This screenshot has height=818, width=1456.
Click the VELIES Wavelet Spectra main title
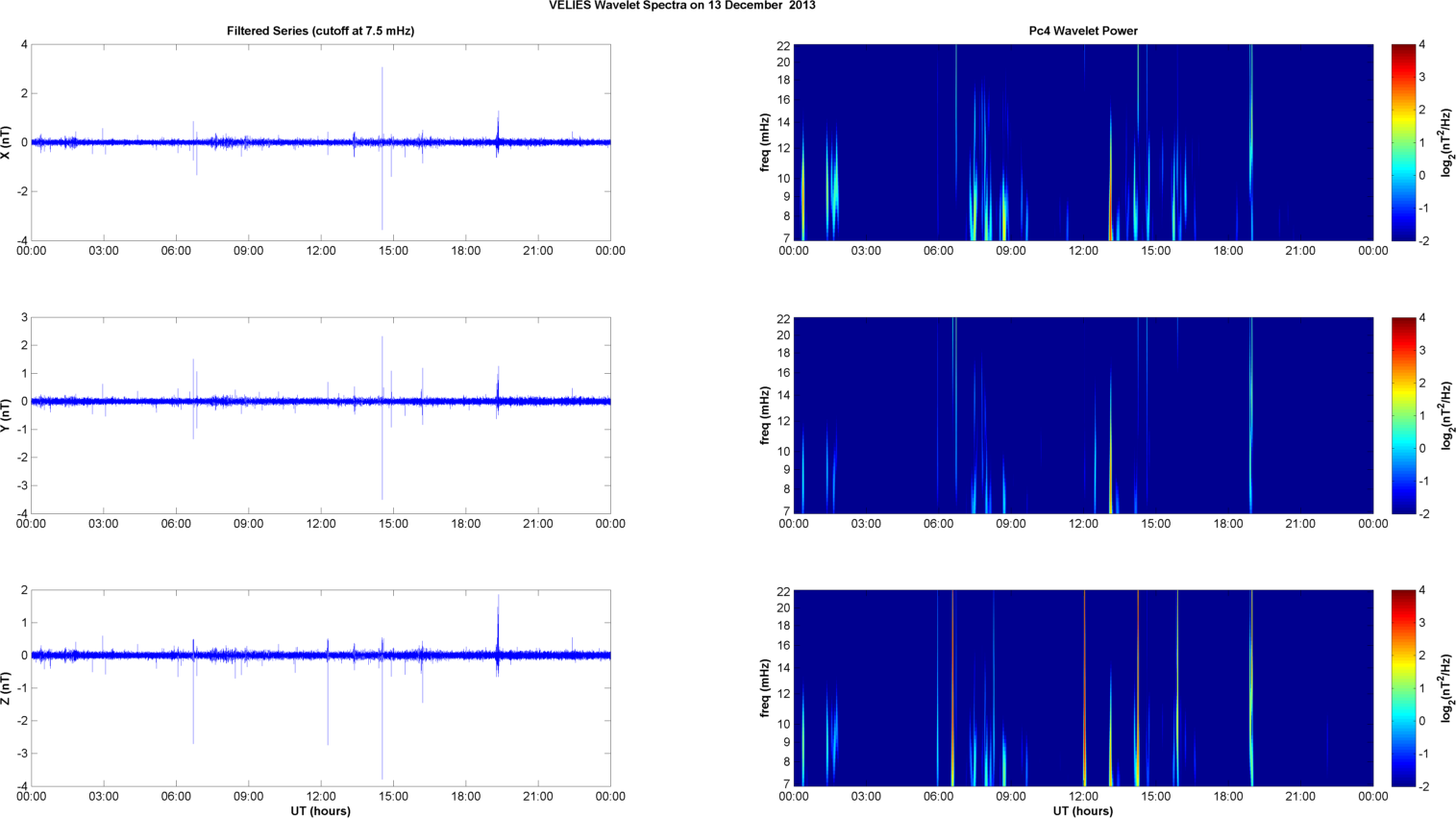[x=681, y=6]
